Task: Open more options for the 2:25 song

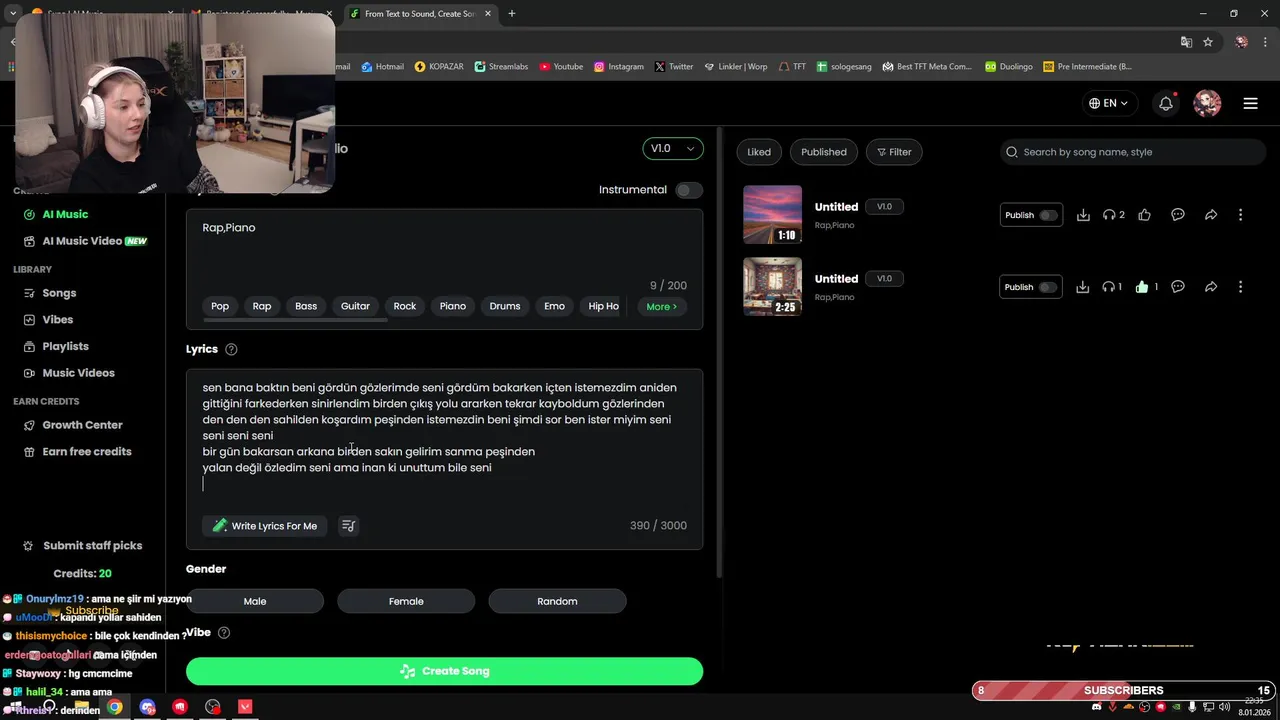Action: (1240, 287)
